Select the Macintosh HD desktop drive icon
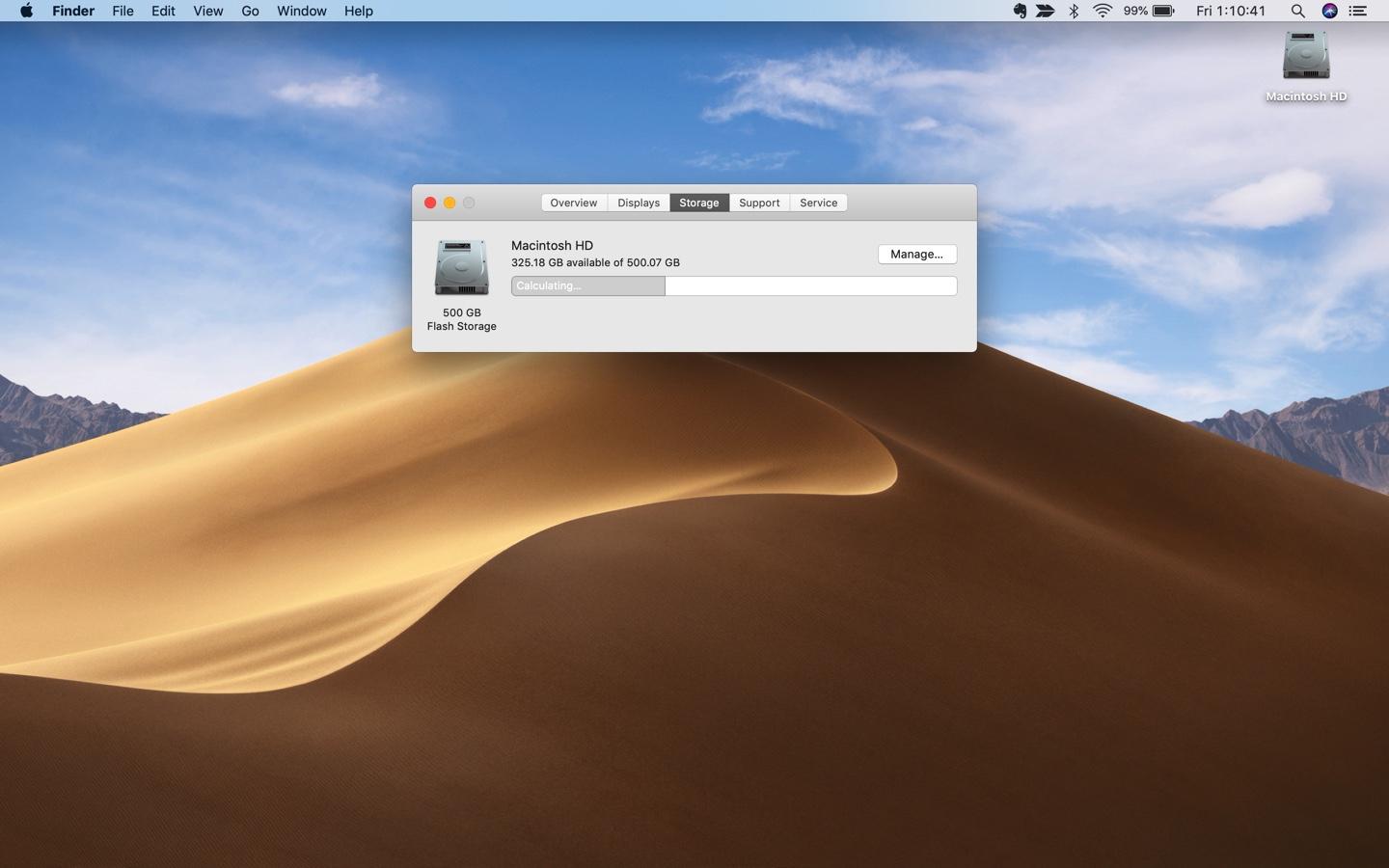Screen dimensions: 1389x868 pyautogui.click(x=1306, y=56)
